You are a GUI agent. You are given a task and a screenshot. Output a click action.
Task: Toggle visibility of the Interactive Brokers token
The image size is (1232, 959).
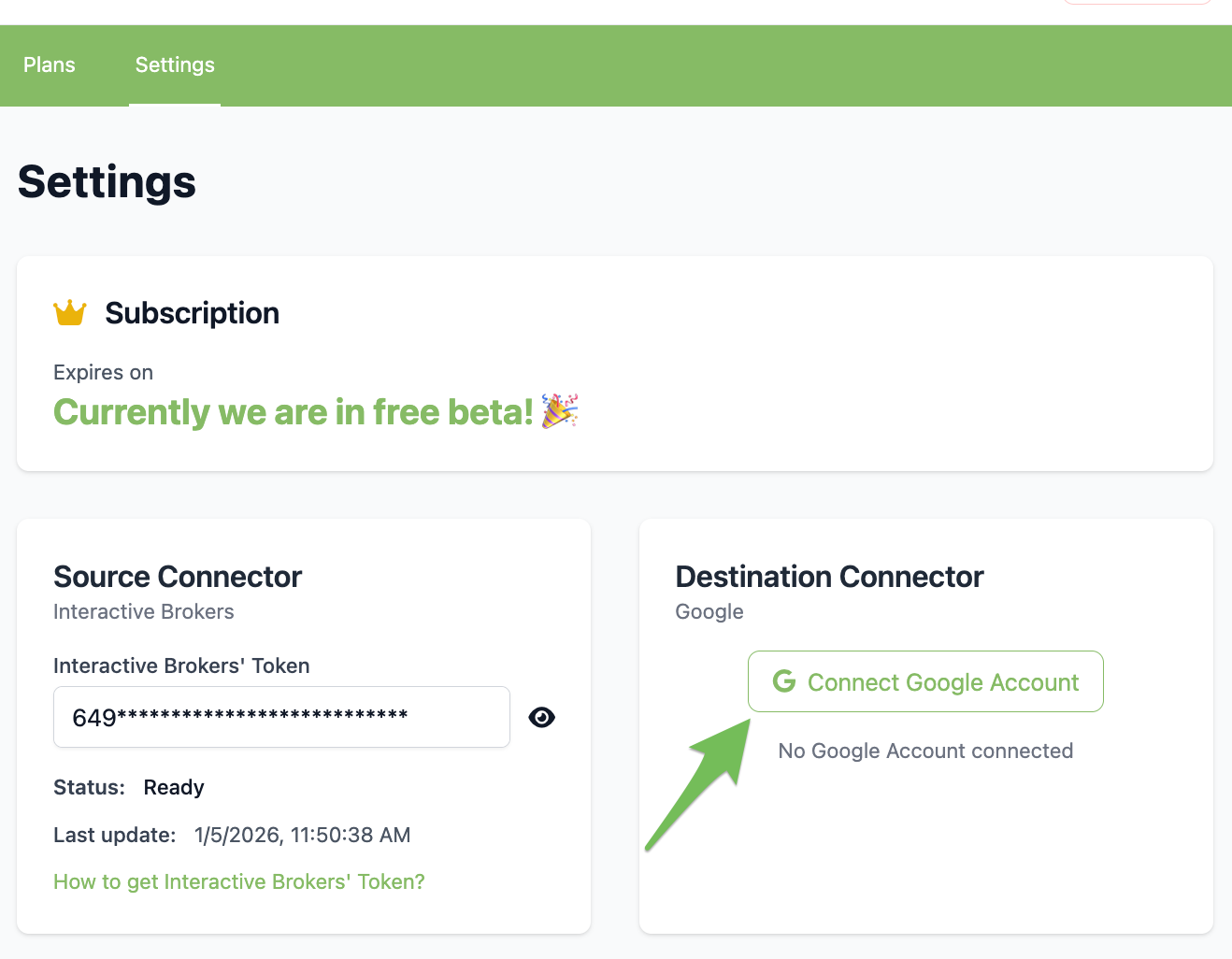[542, 717]
